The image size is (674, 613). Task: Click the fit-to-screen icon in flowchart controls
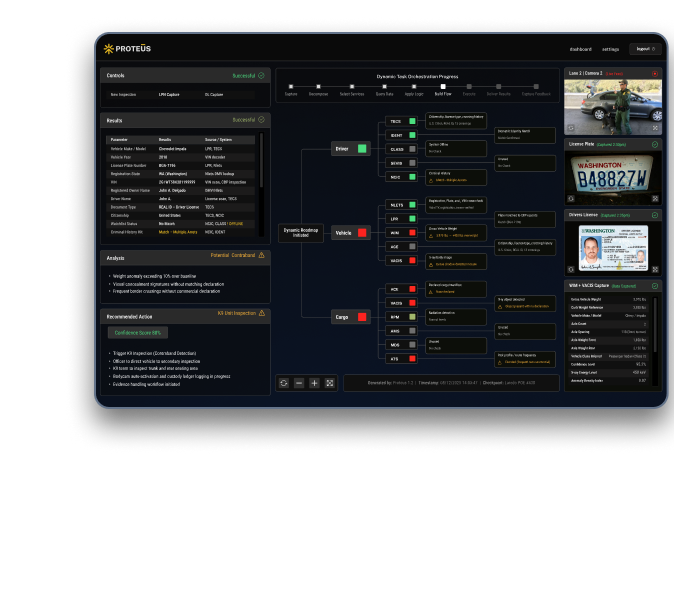pyautogui.click(x=329, y=382)
